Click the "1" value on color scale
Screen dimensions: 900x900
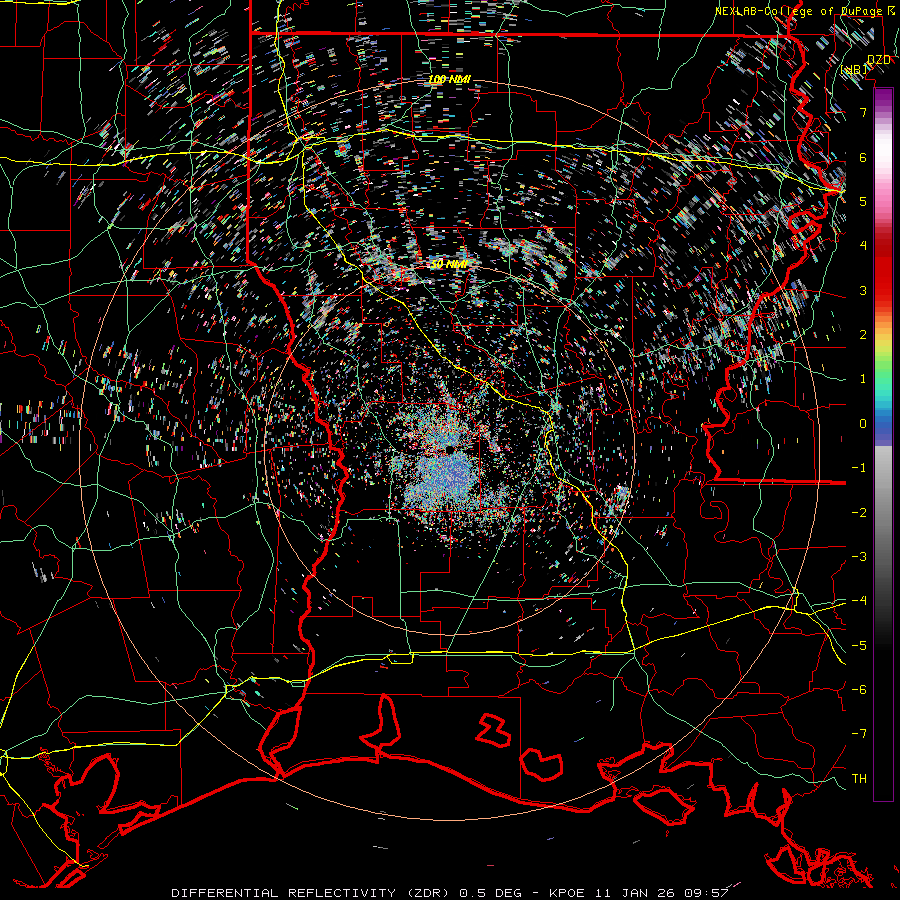863,379
